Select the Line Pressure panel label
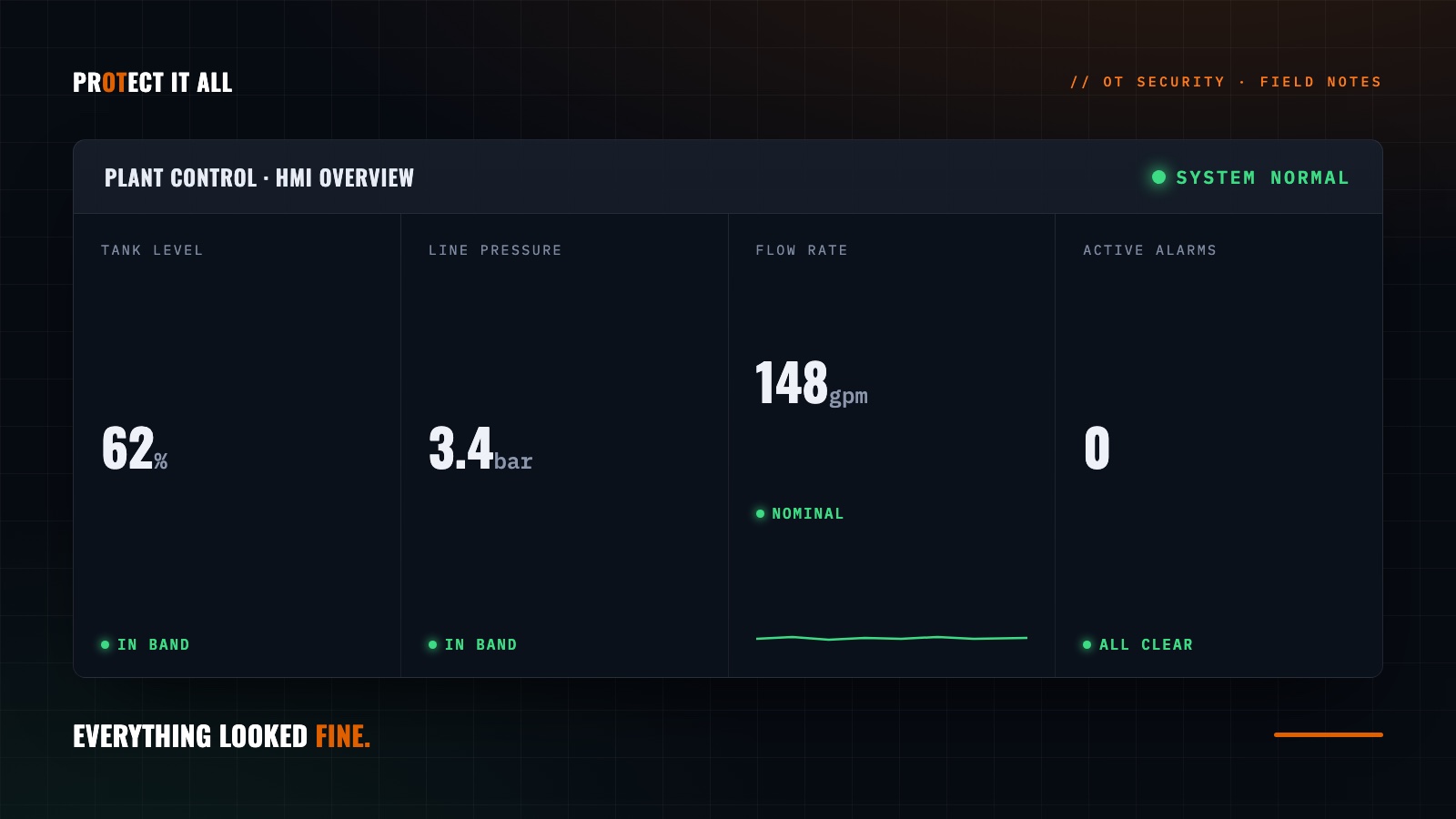This screenshot has height=819, width=1456. [x=495, y=250]
